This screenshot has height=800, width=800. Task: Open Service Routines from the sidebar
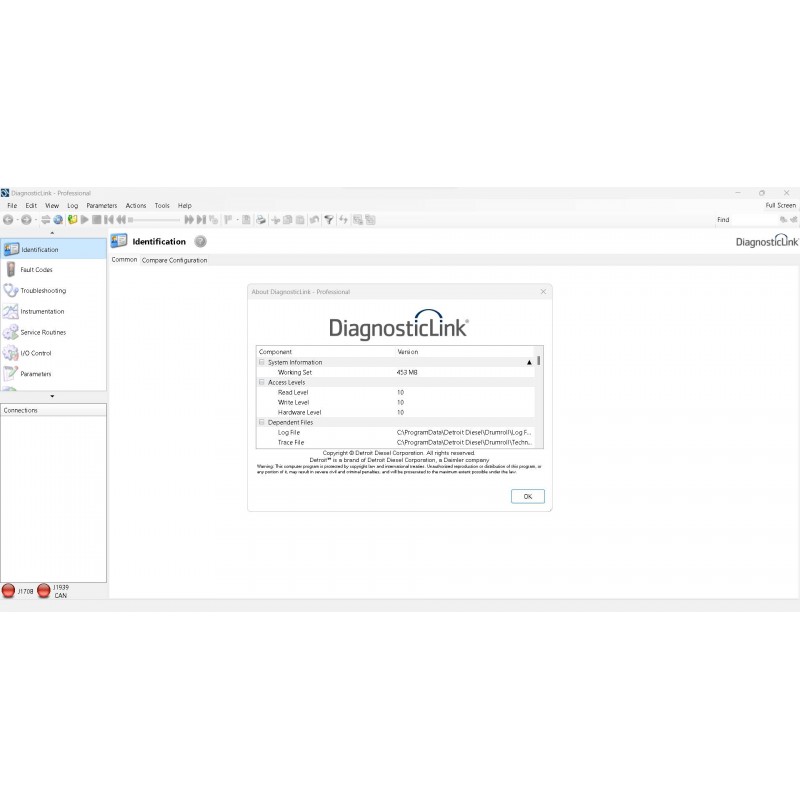click(54, 332)
